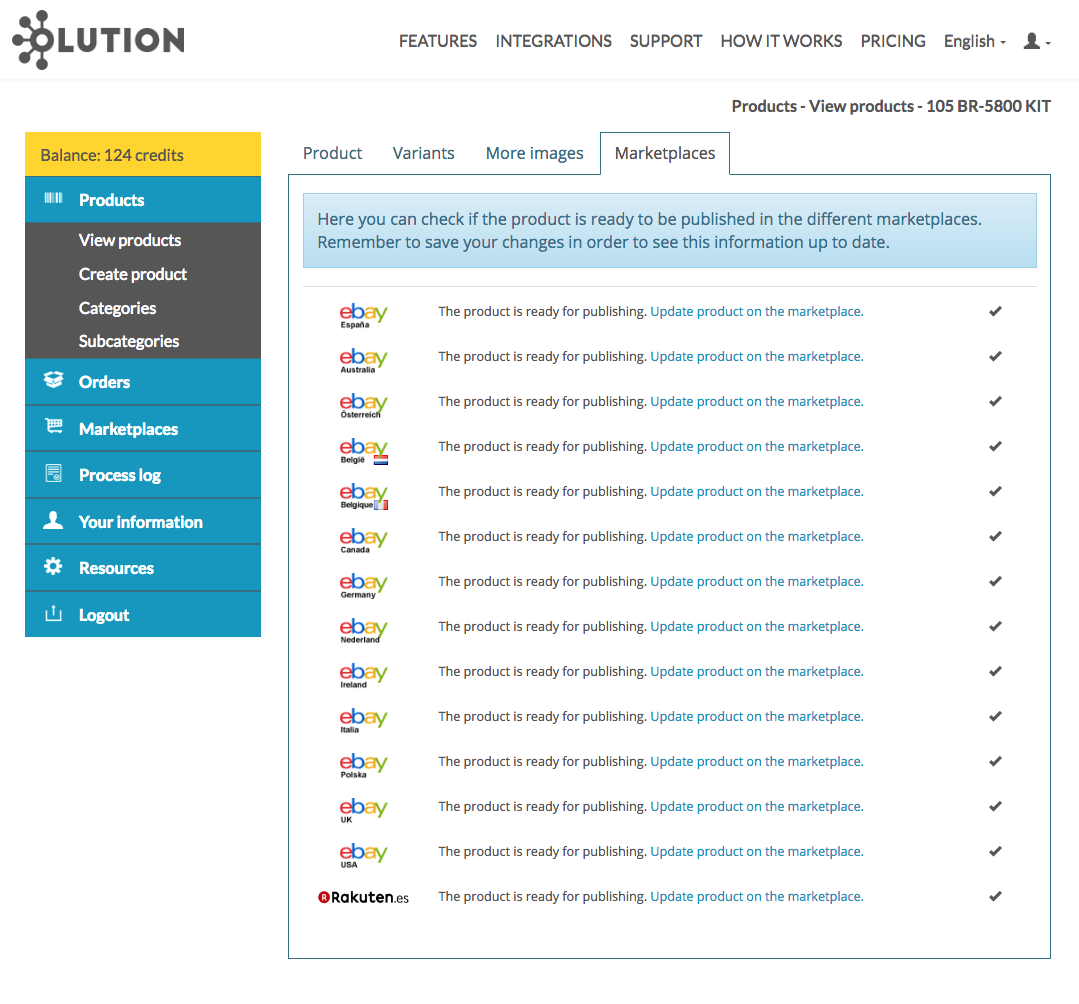The height and width of the screenshot is (1004, 1079).
Task: Update product on eBay Ireland marketplace
Action: tap(757, 671)
